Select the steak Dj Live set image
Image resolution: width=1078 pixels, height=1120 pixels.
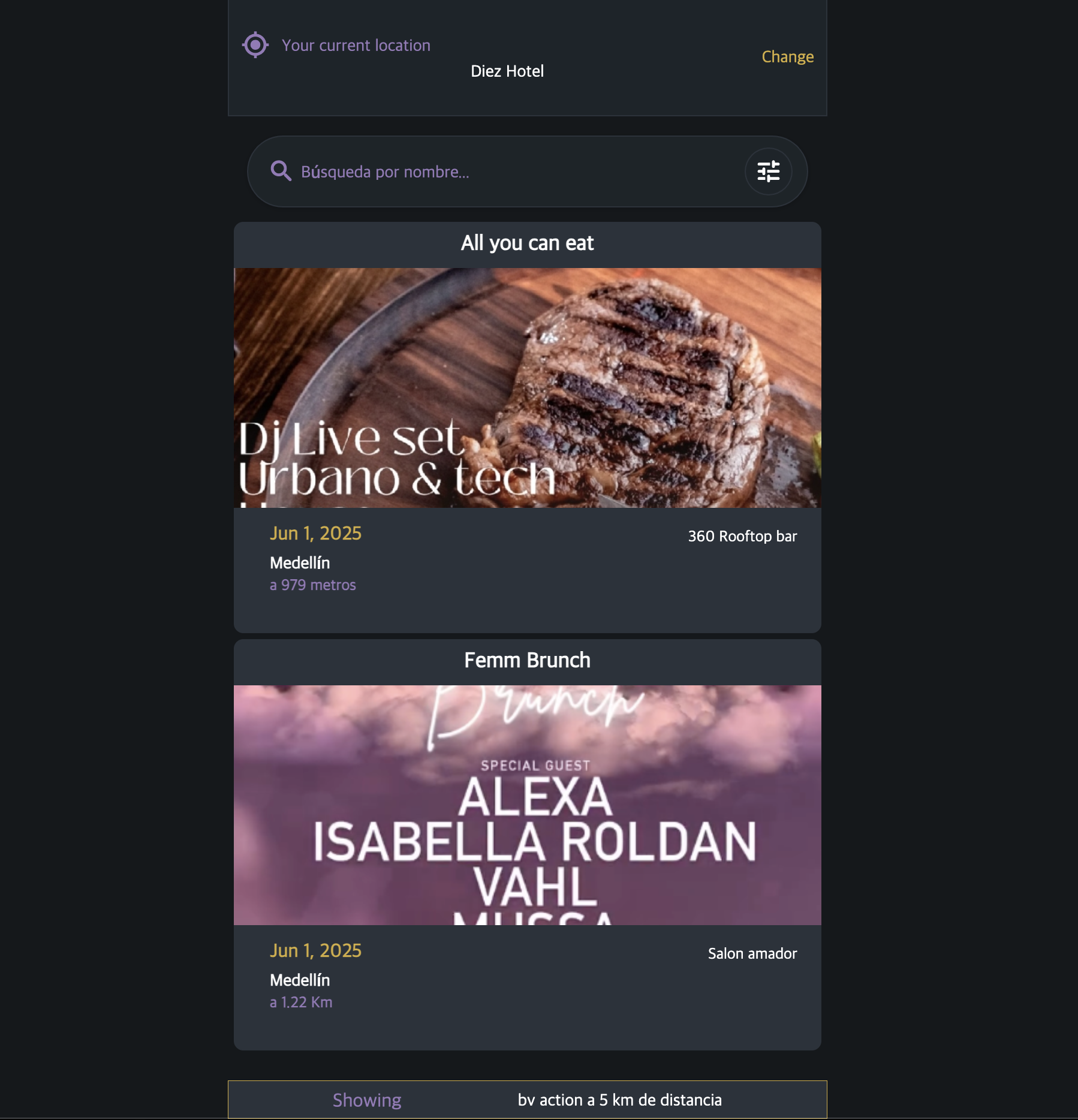527,388
